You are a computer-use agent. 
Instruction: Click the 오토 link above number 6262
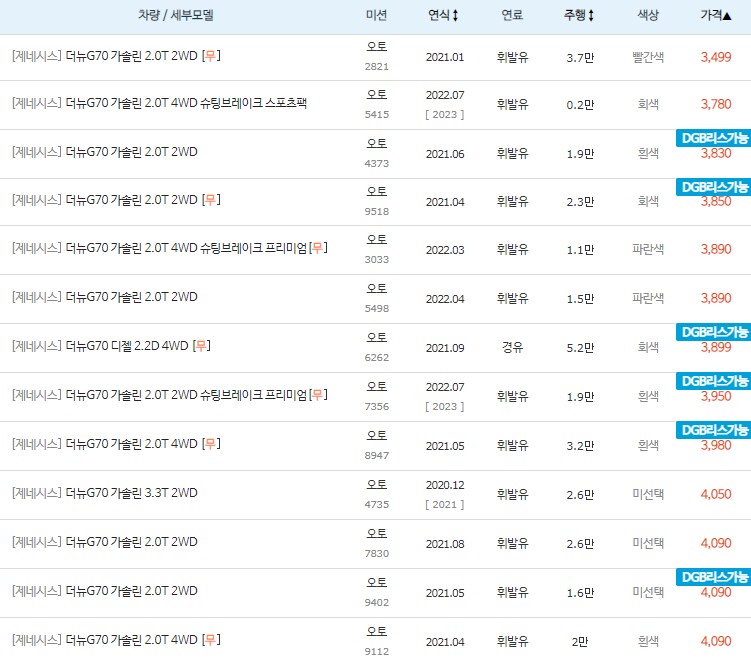(376, 337)
